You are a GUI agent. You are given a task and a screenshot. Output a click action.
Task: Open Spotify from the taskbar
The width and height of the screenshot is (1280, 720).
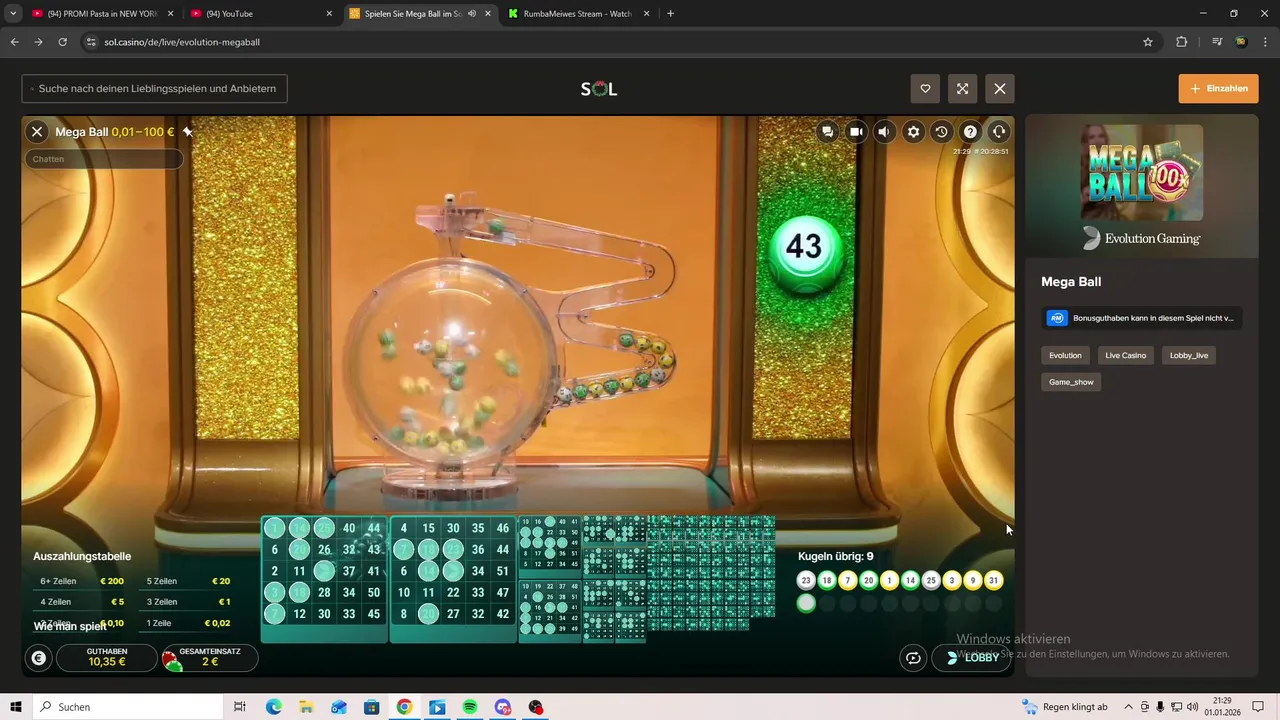[x=470, y=707]
